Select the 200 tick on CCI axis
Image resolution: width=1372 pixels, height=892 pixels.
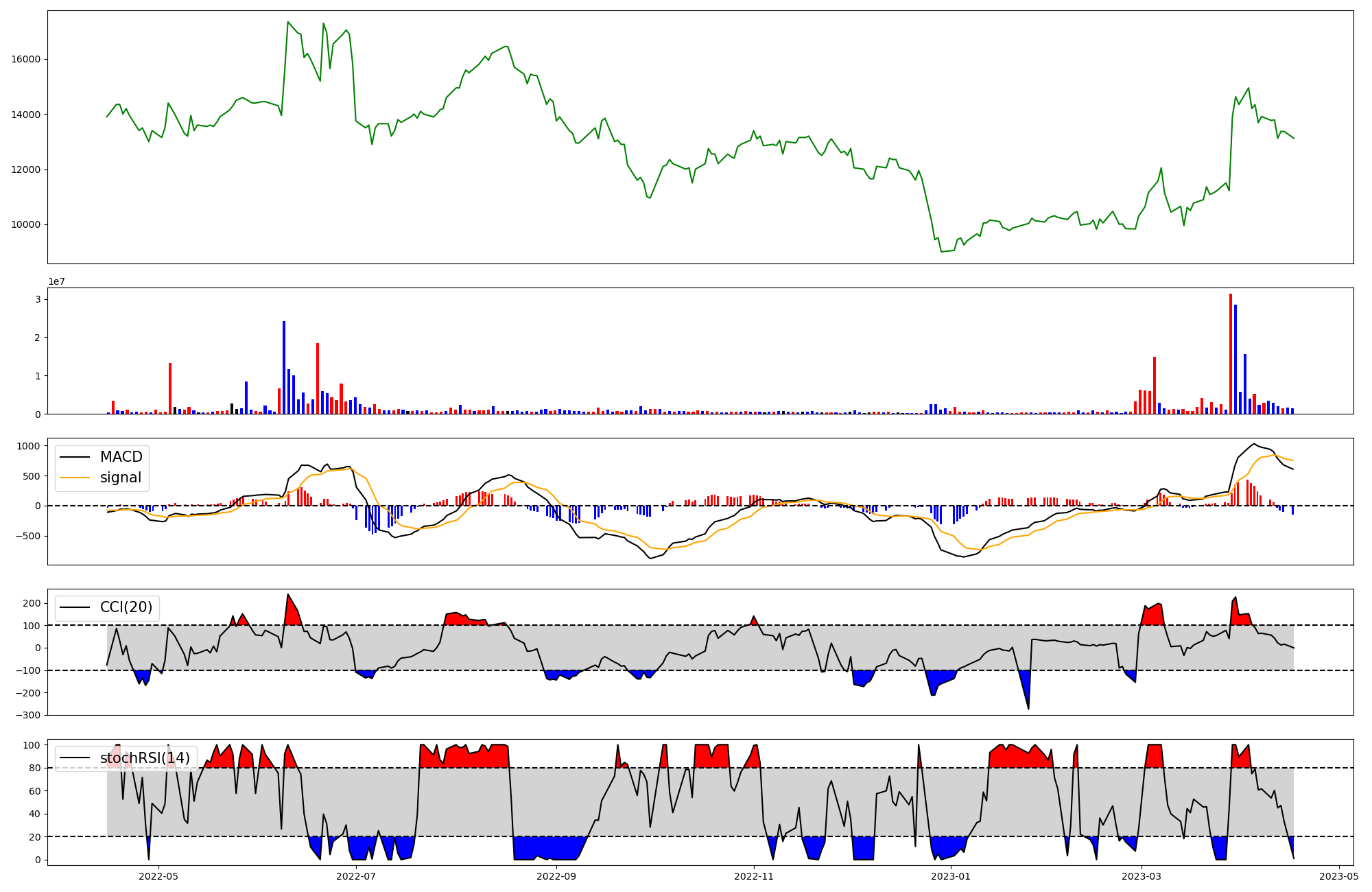[32, 603]
